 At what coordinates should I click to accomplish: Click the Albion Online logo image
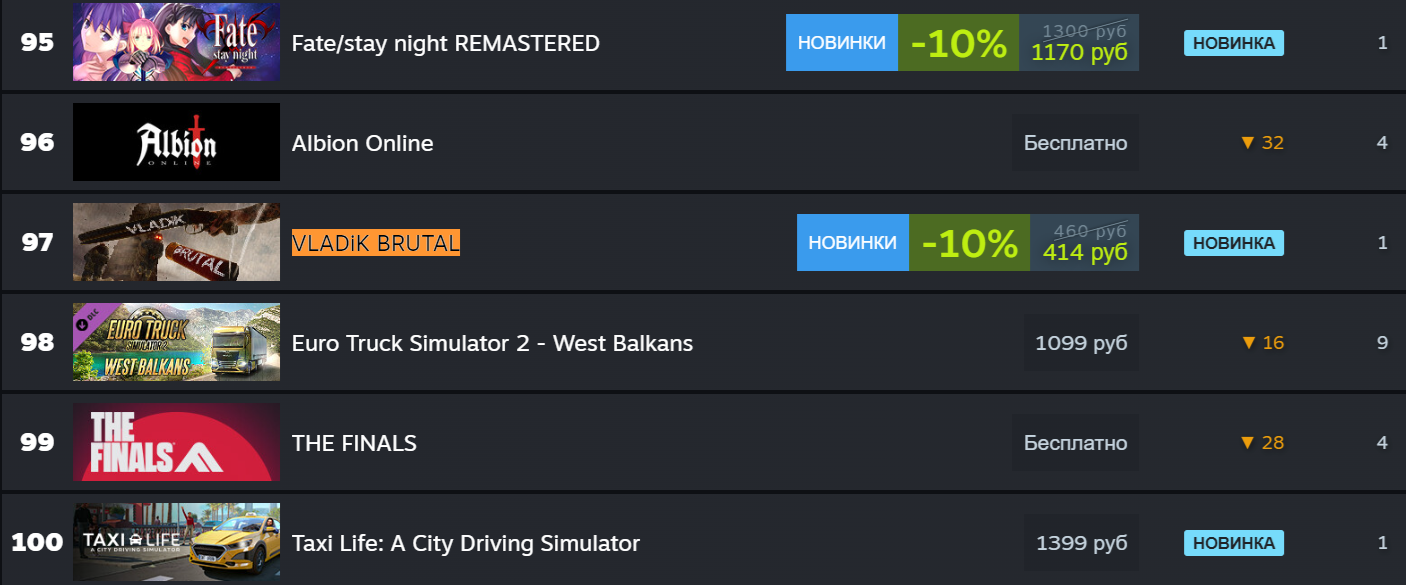click(176, 143)
